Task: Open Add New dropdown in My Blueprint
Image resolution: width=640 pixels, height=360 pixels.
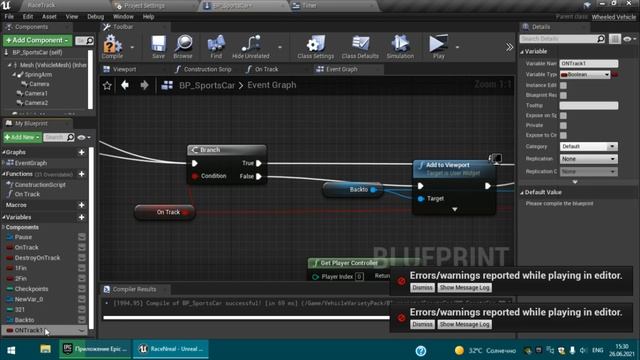Action: pos(22,137)
